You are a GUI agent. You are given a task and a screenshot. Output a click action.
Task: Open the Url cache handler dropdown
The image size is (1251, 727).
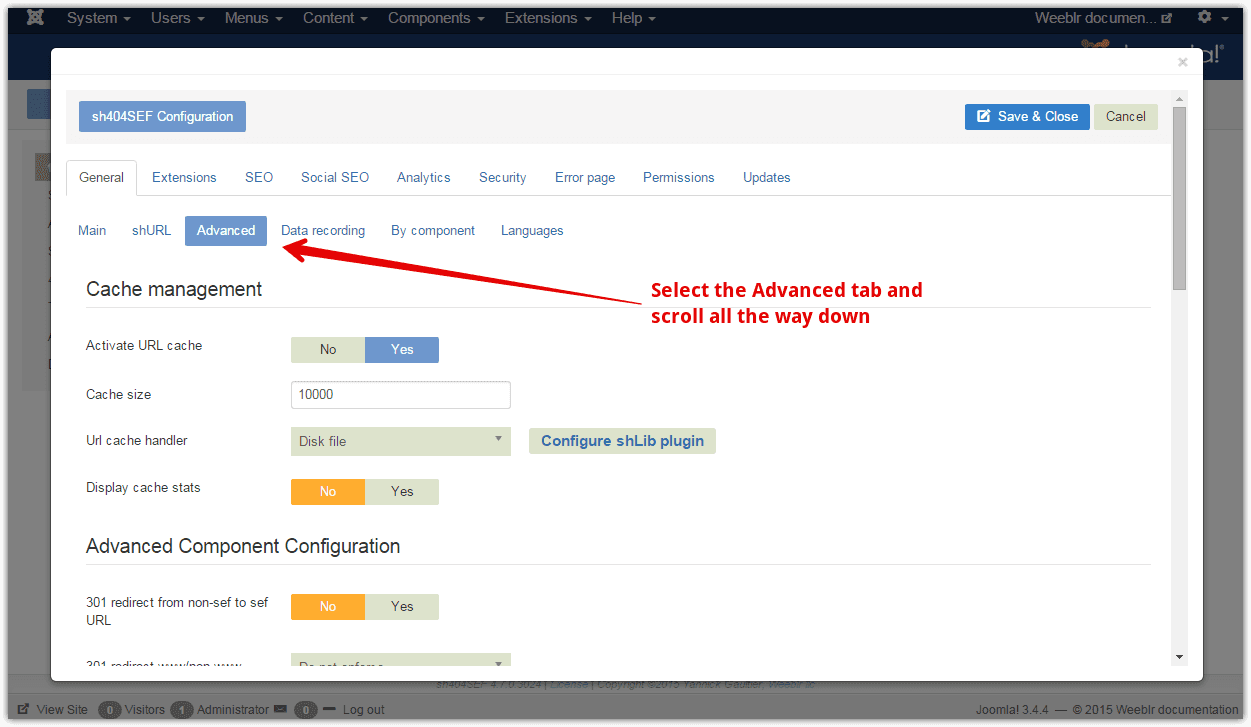point(401,441)
